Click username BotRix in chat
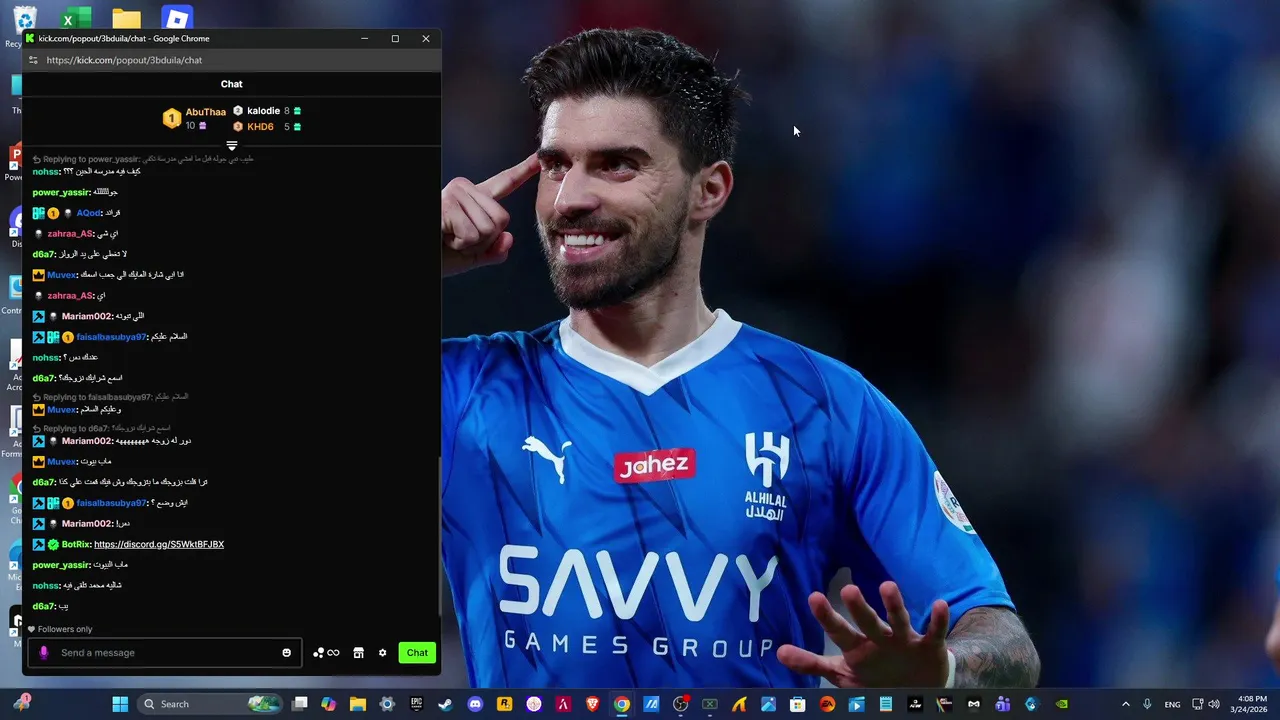 pos(75,545)
